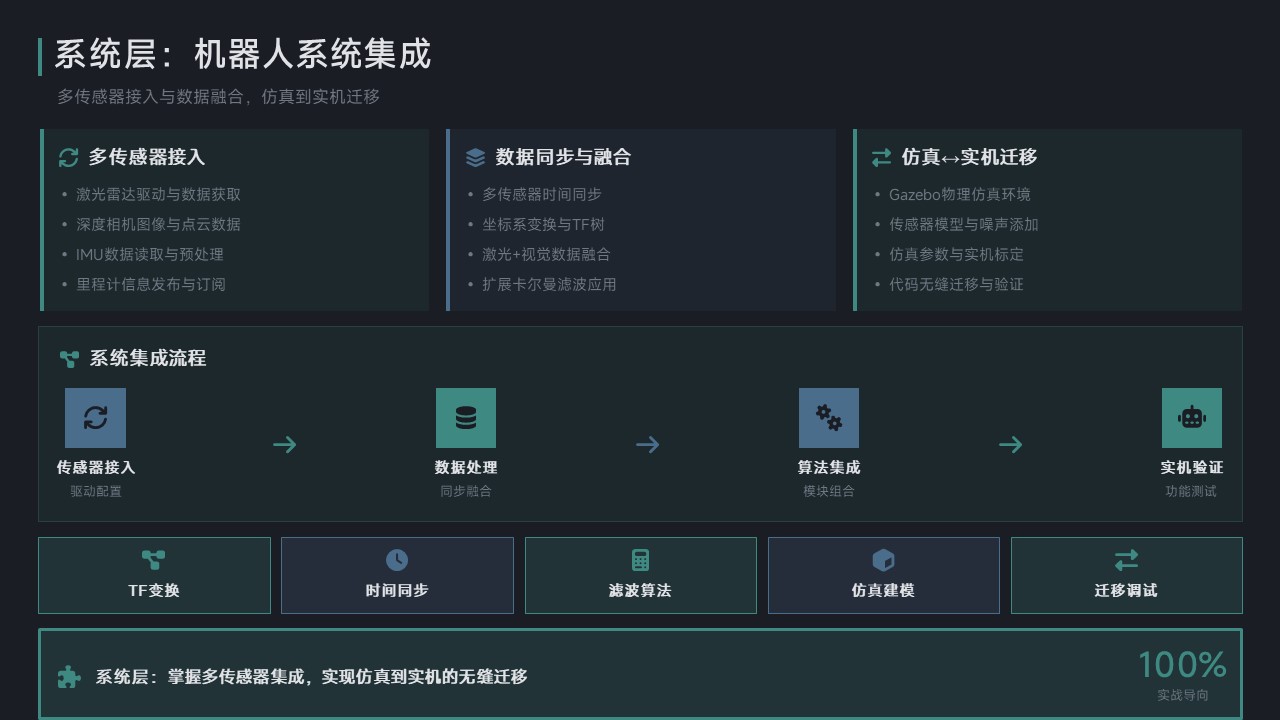Click the node diagram icon beside 系统集成流程
1280x720 pixels.
coord(69,358)
